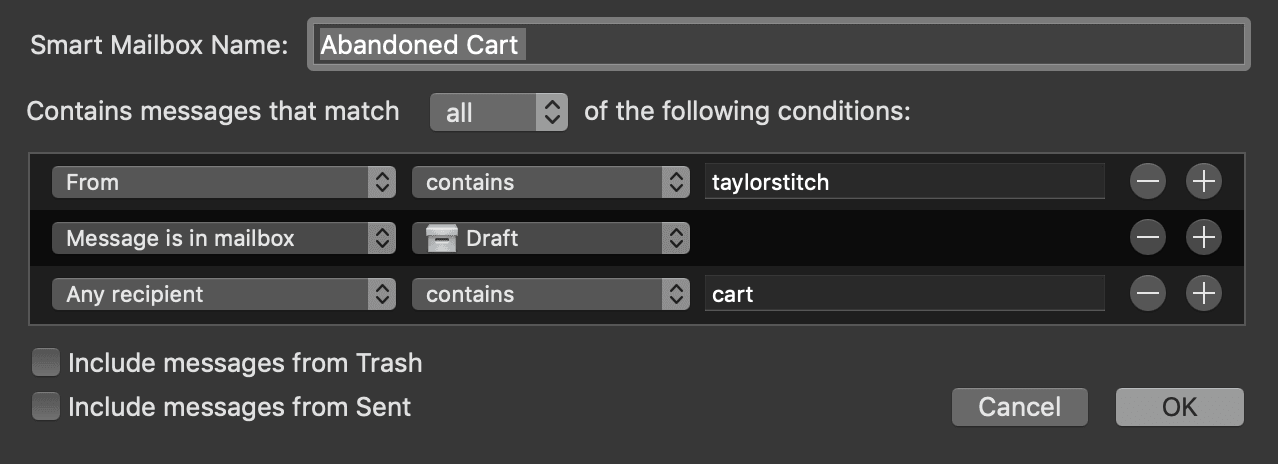Add condition after the Any recipient row
1278x464 pixels.
[1204, 293]
